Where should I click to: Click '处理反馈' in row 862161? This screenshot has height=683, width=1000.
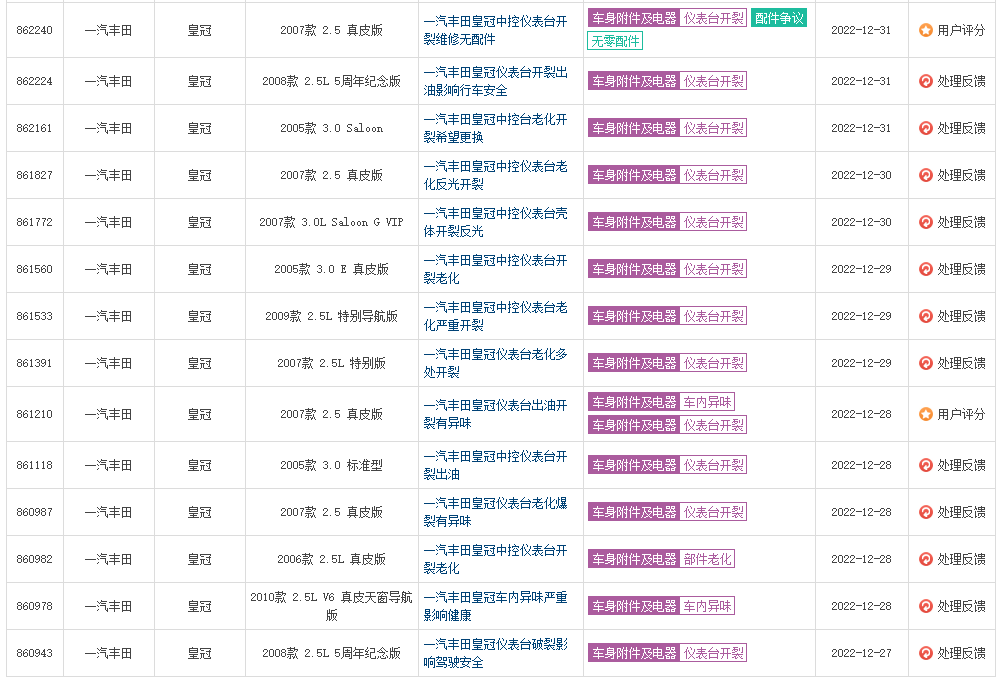click(x=961, y=128)
